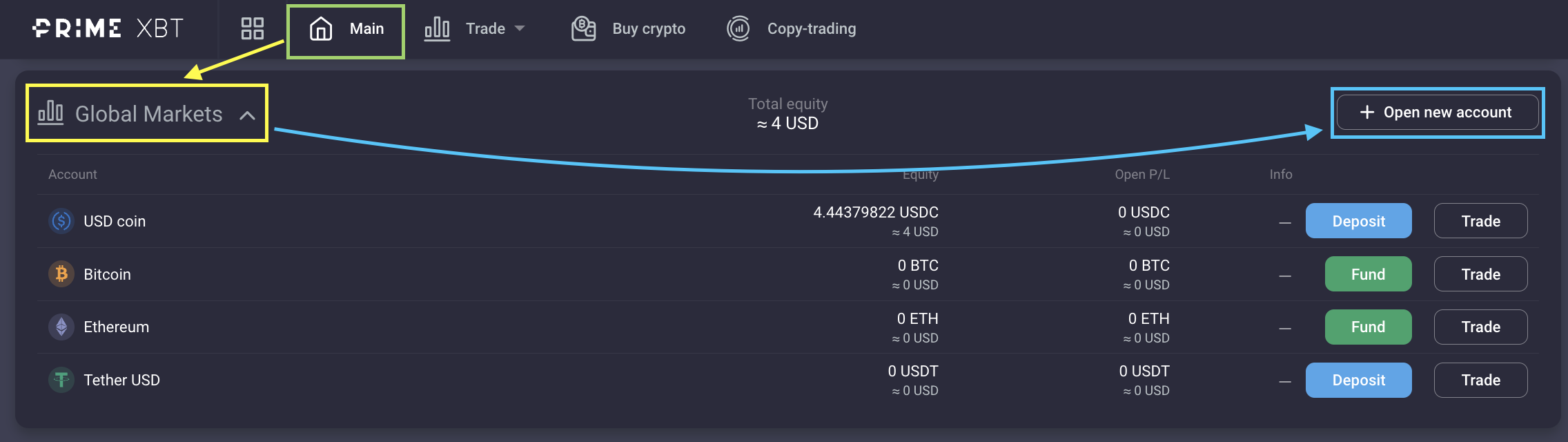This screenshot has width=1568, height=442.
Task: Open the Copy-trading menu item
Action: point(812,28)
